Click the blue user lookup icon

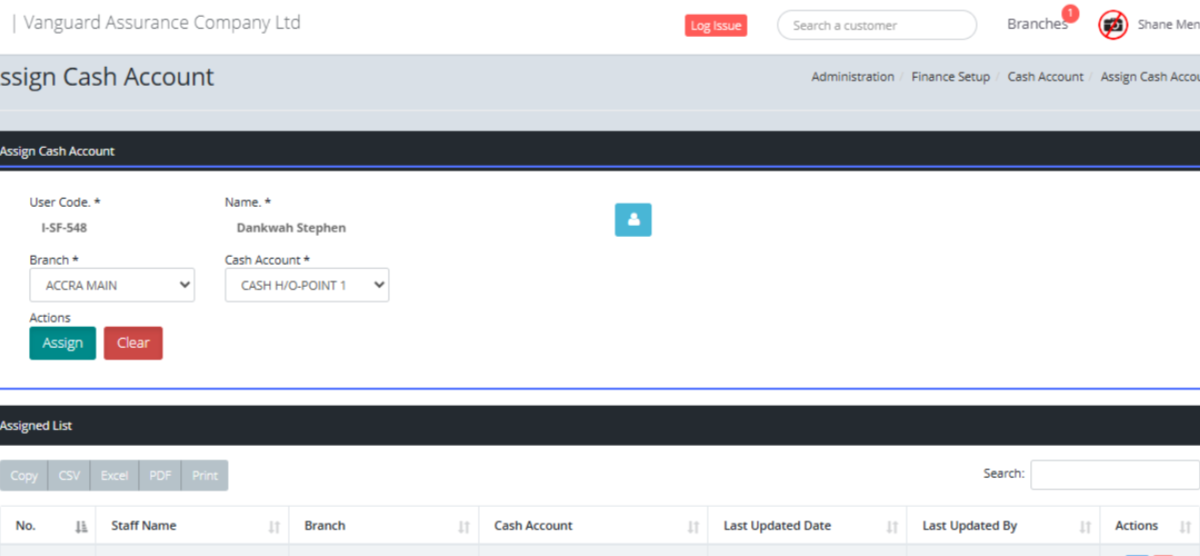632,220
